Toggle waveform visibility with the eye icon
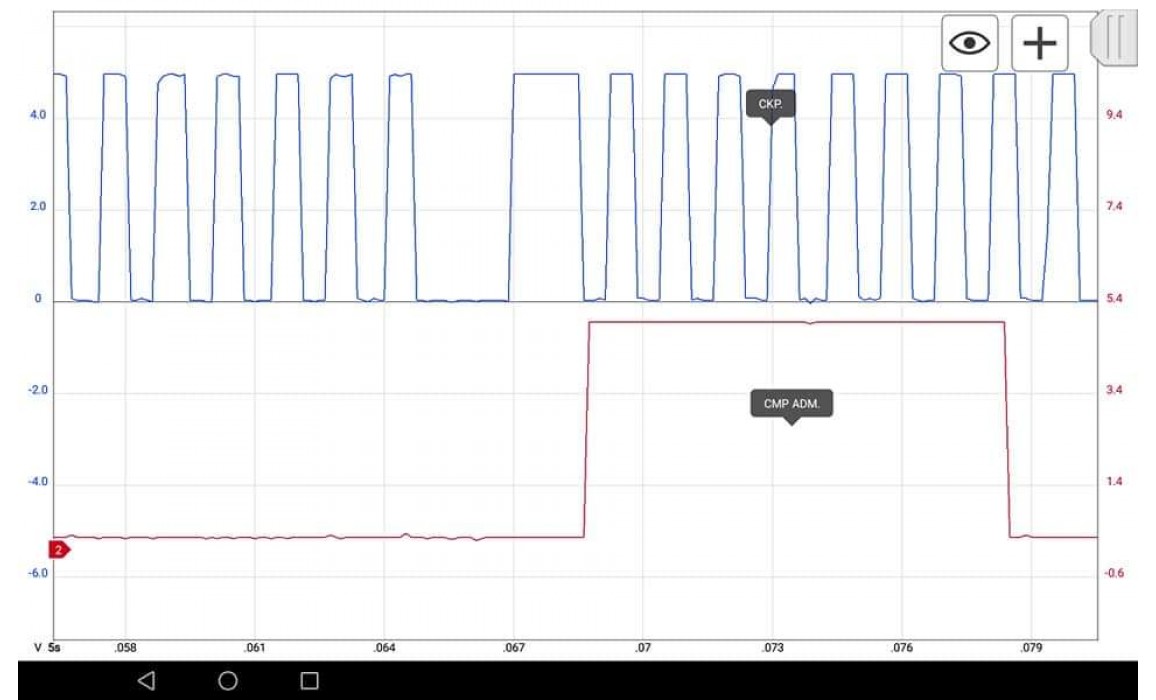1156x700 pixels. [969, 43]
